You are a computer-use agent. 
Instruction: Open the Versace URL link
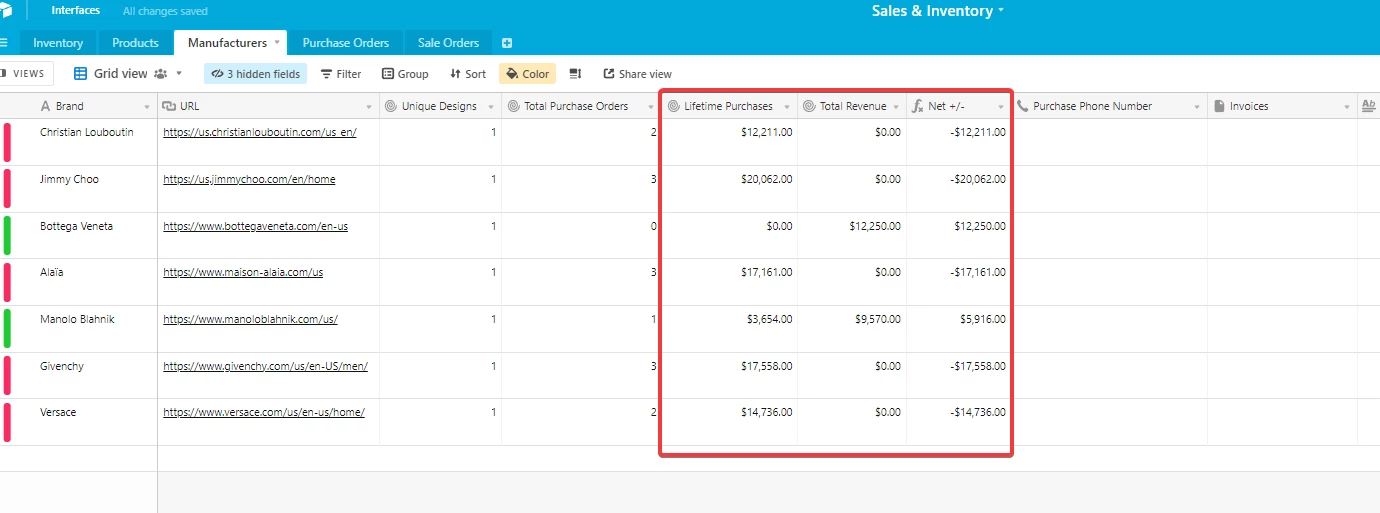point(263,412)
